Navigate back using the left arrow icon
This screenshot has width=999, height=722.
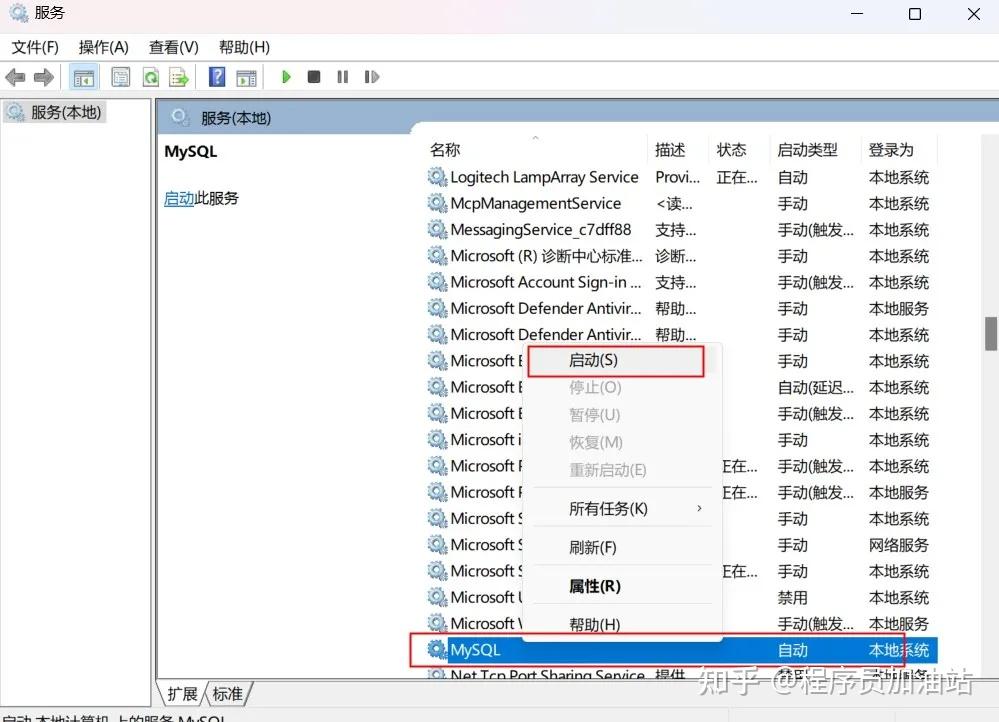click(16, 77)
